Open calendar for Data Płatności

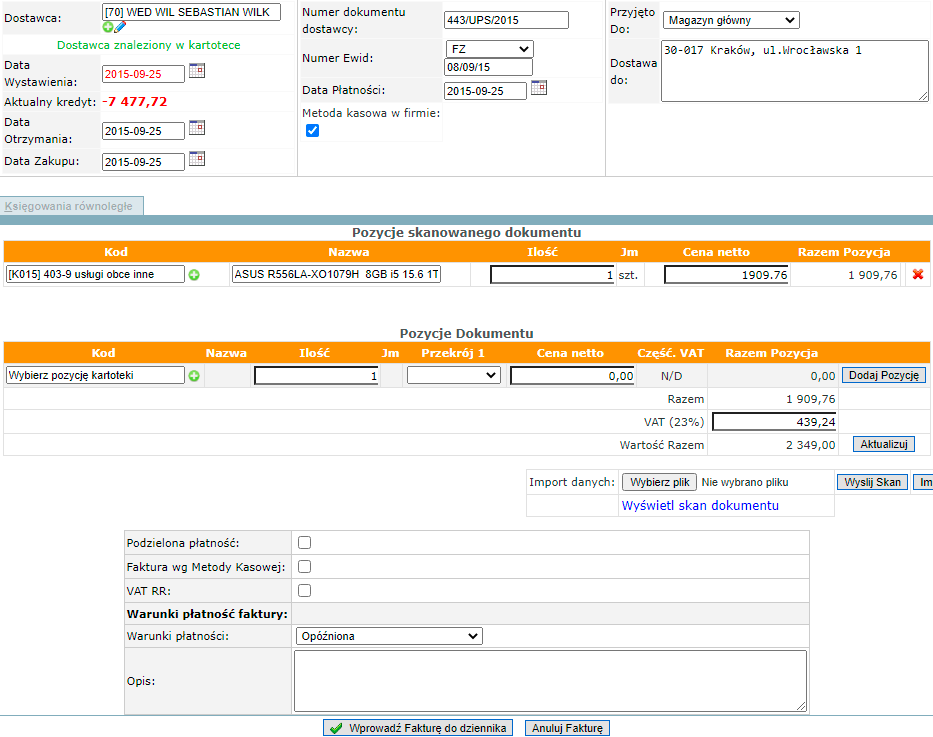539,87
